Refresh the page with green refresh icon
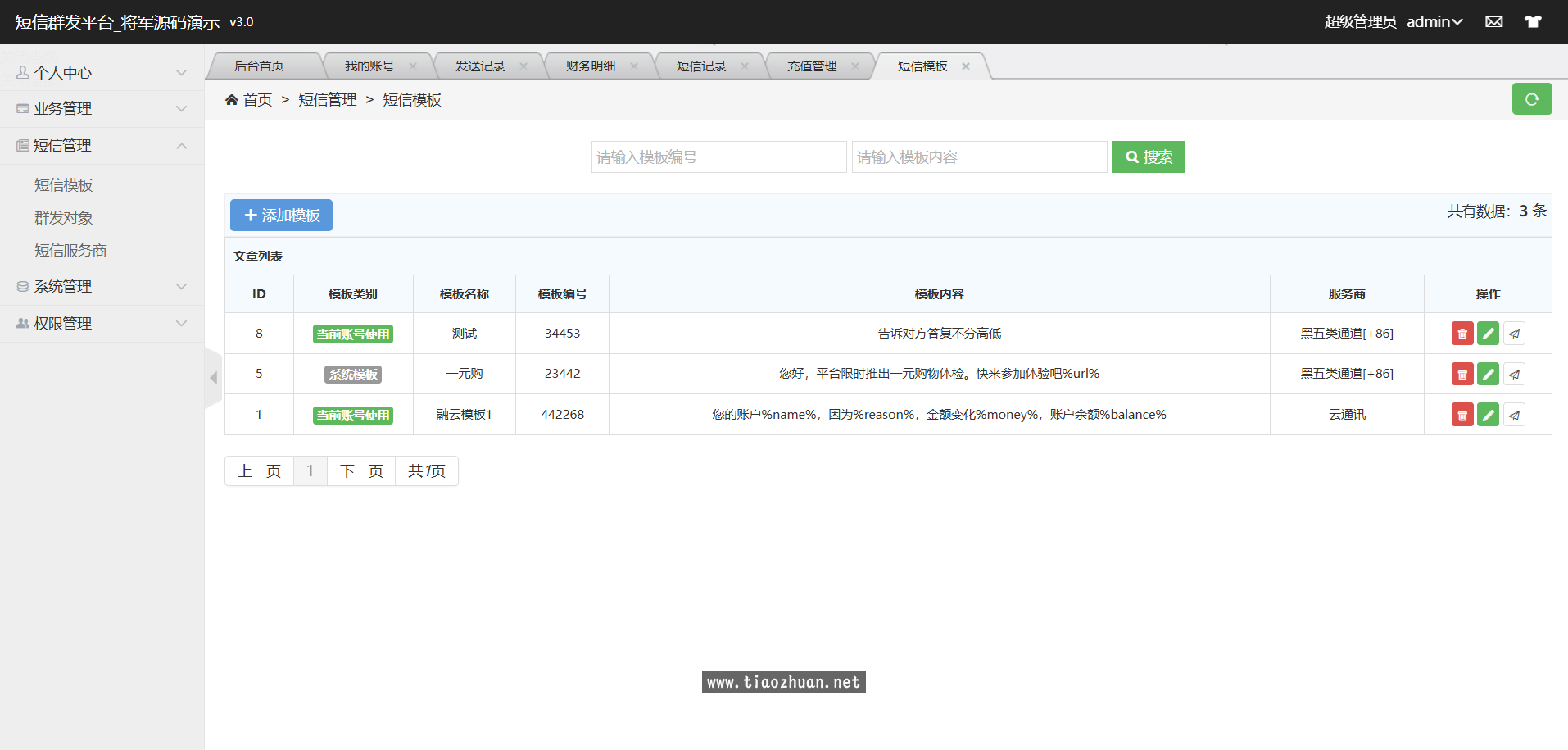1568x750 pixels. pyautogui.click(x=1531, y=98)
